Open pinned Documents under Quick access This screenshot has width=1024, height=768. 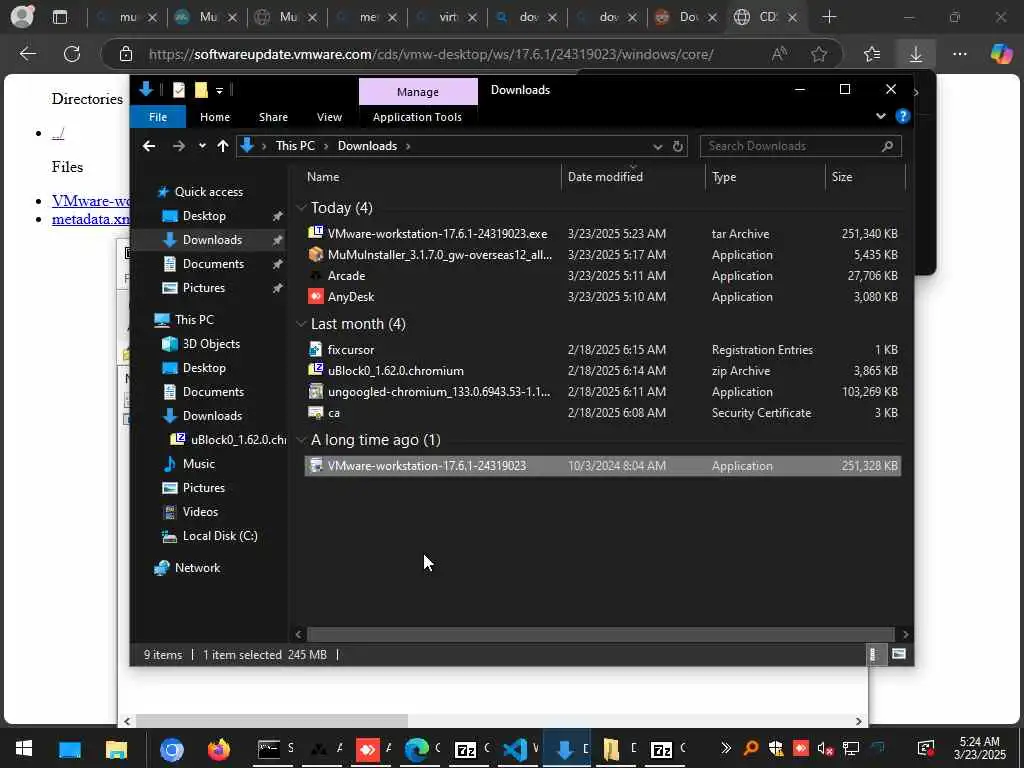213,264
